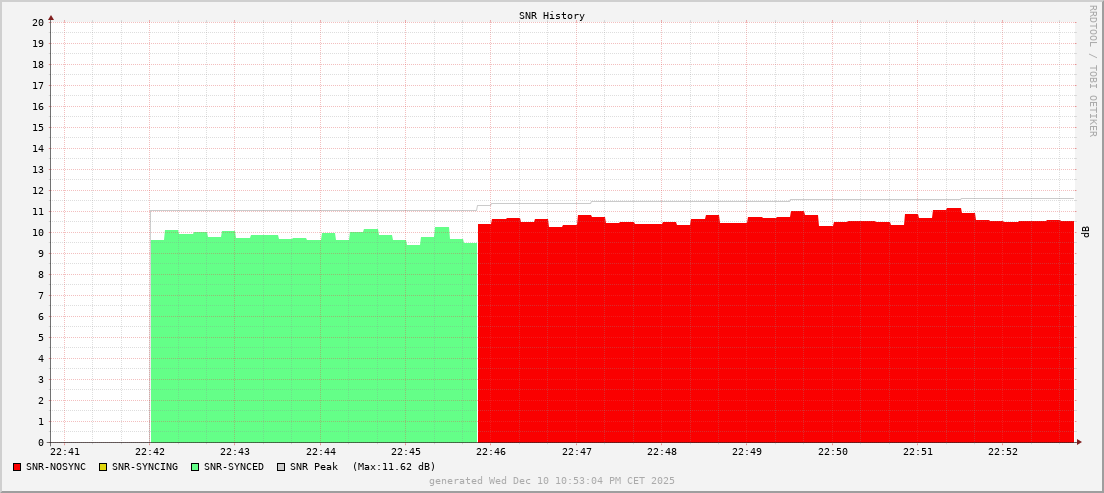Screen dimensions: 1104x493
Task: Click the generated timestamp footer text
Action: pyautogui.click(x=552, y=481)
